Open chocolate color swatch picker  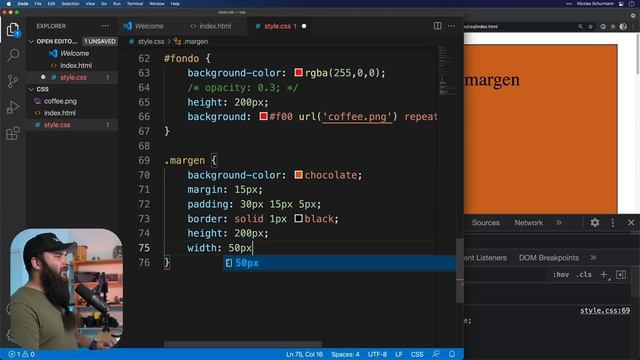(298, 175)
